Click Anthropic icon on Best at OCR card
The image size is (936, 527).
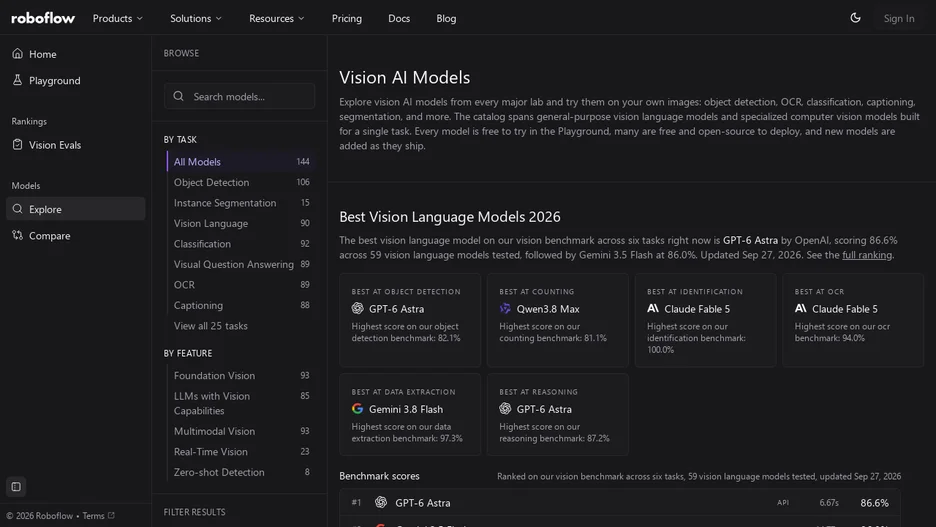coord(800,309)
